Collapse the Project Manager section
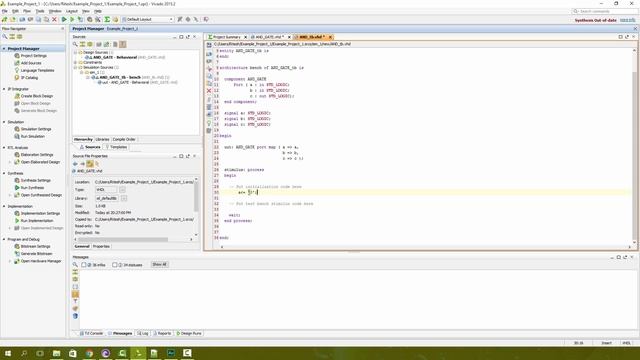Screen dimensions: 640x360 click(x=4, y=49)
